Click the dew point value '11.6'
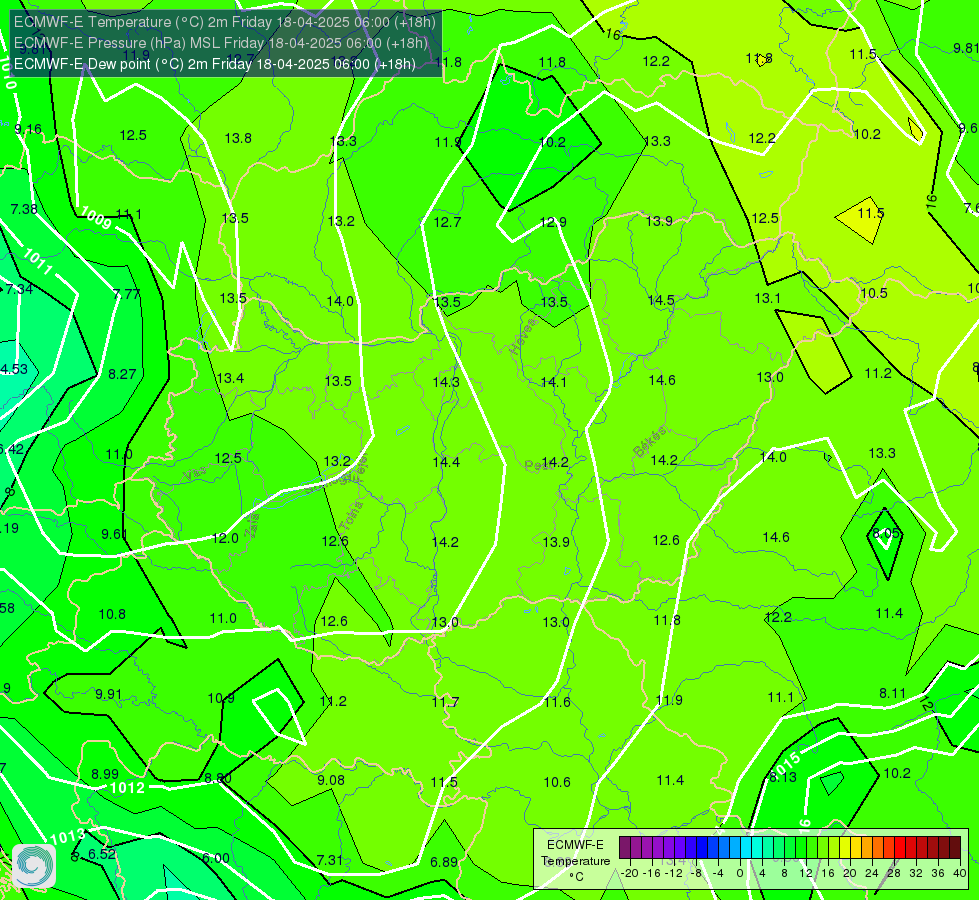This screenshot has height=900, width=979. 557,702
